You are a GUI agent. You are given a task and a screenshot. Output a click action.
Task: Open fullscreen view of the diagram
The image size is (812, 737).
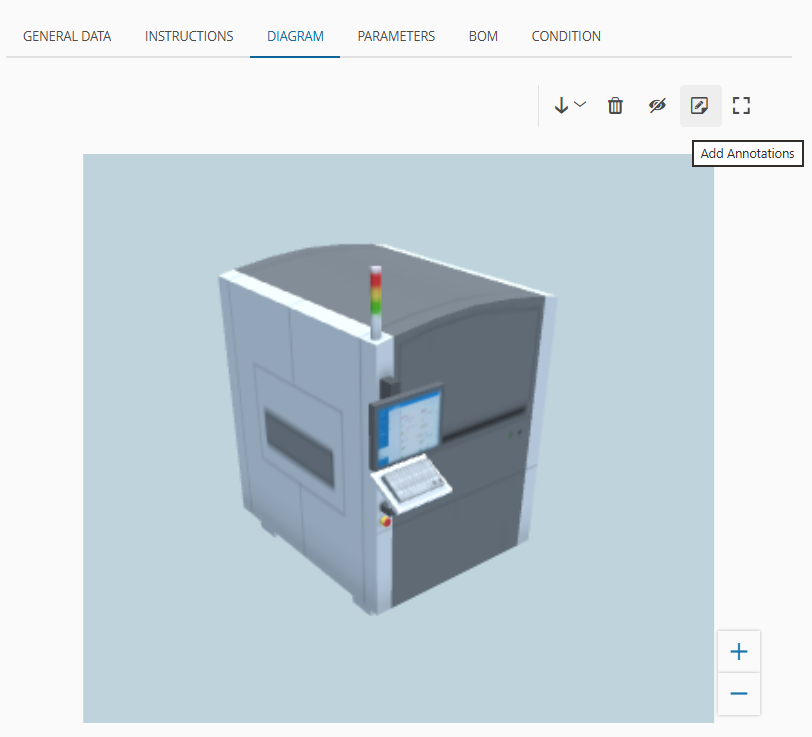tap(741, 106)
